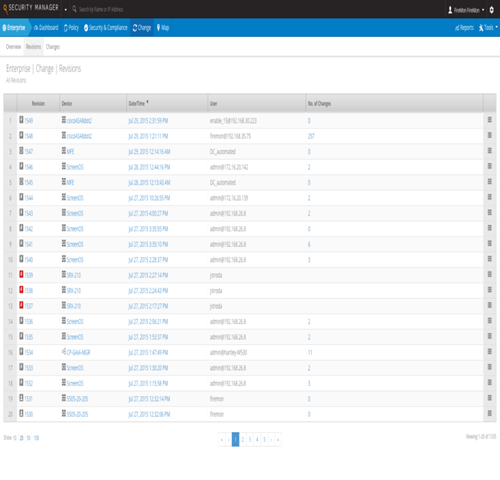This screenshot has width=500, height=480.
Task: Switch to the Overview tab
Action: 13,47
